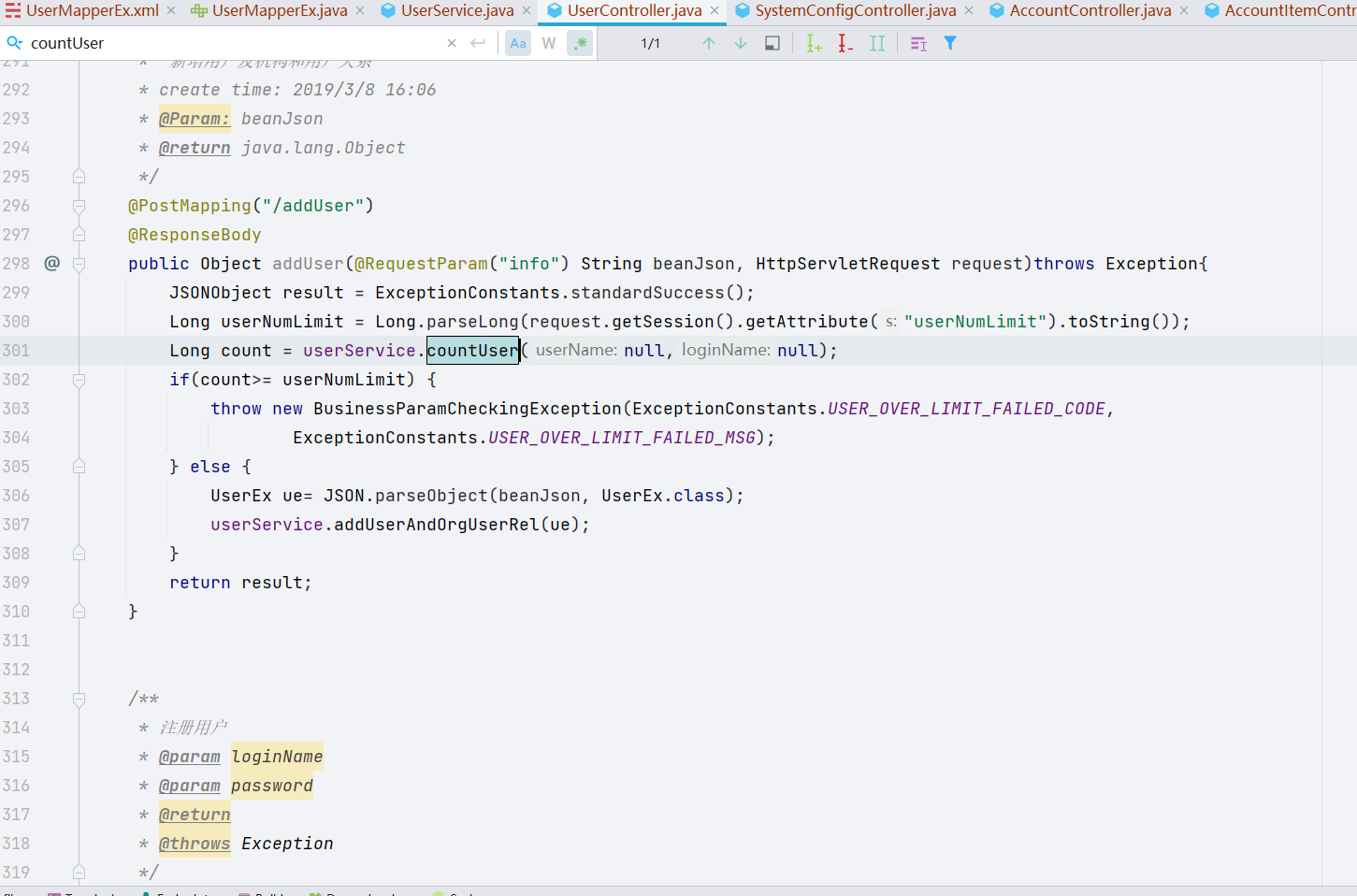Click the New Line search icon

[x=478, y=42]
